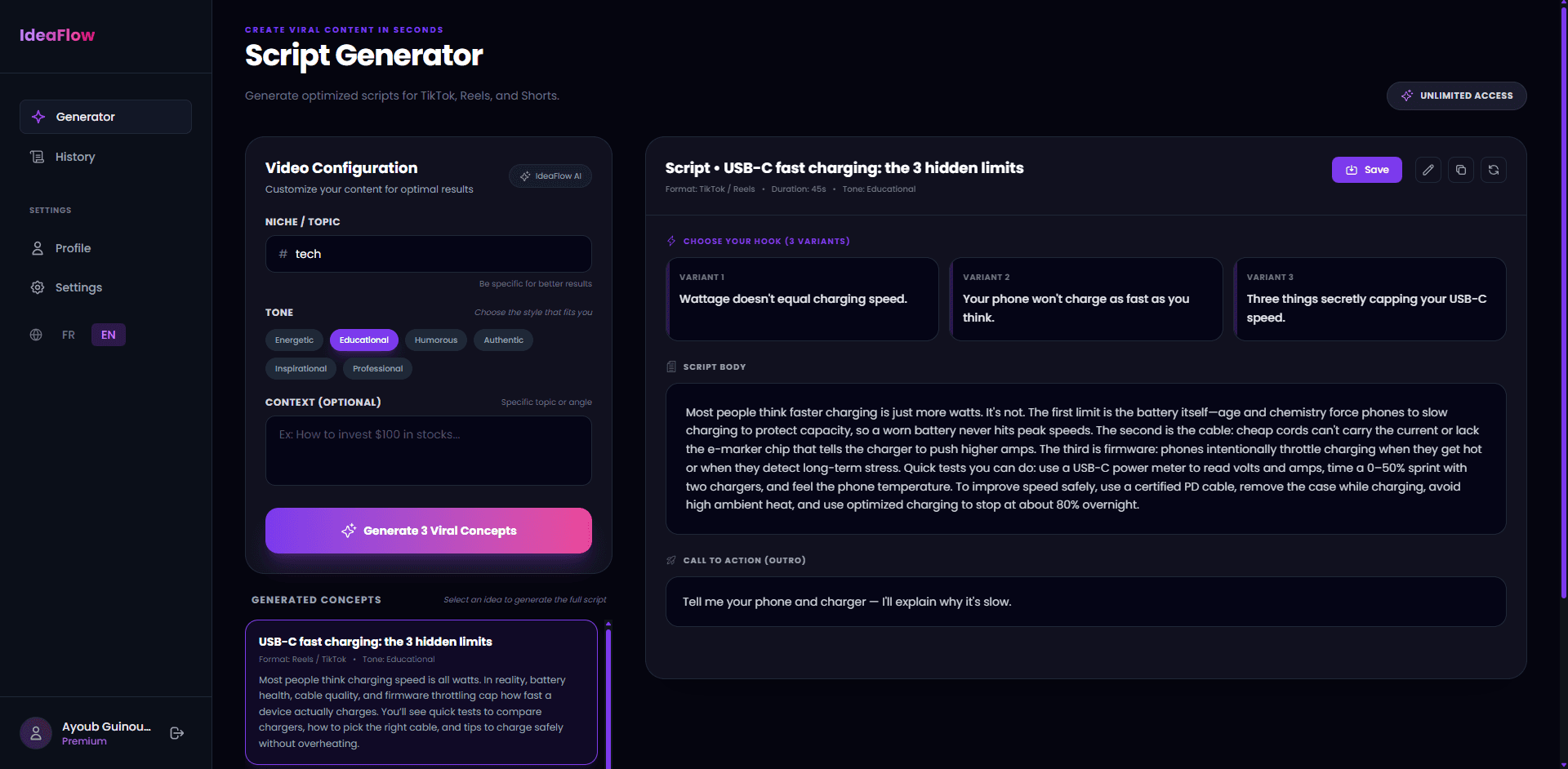The width and height of the screenshot is (1568, 769).
Task: Click the Profile person icon
Action: point(38,248)
